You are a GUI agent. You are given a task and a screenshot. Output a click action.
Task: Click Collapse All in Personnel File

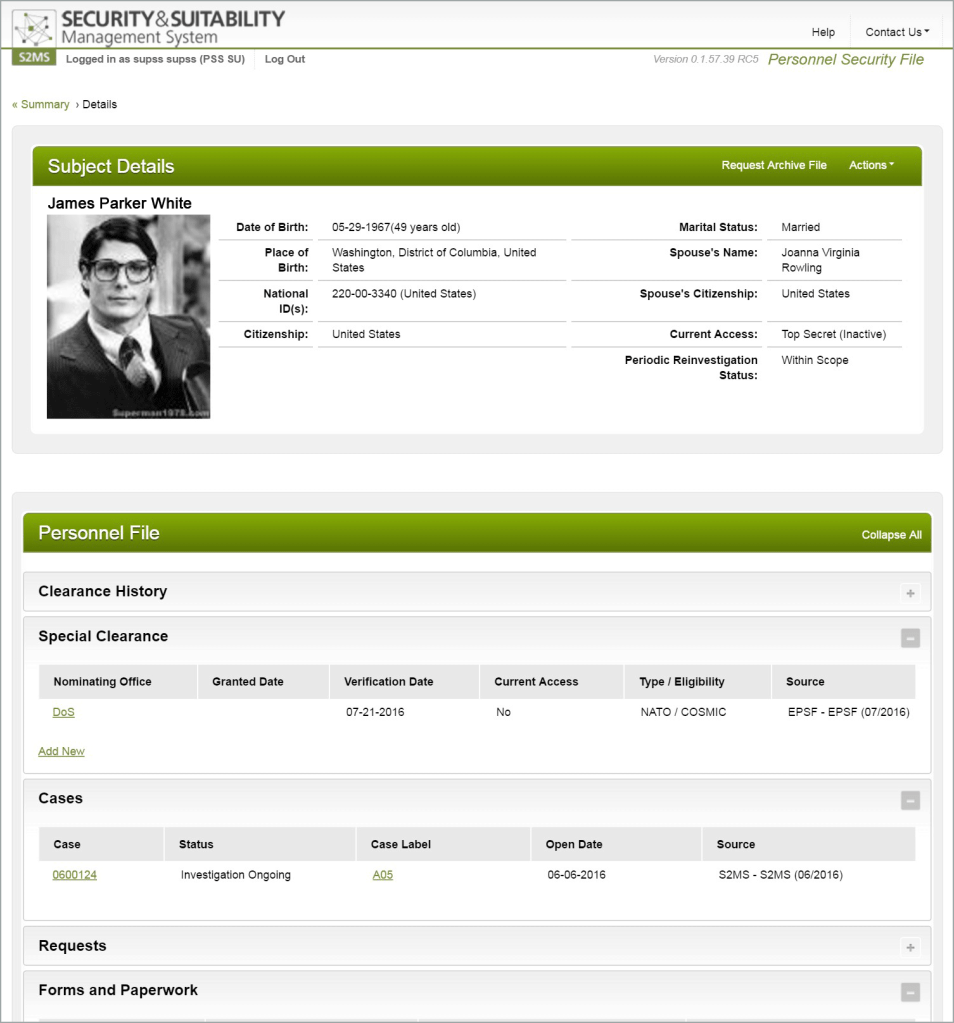point(891,535)
